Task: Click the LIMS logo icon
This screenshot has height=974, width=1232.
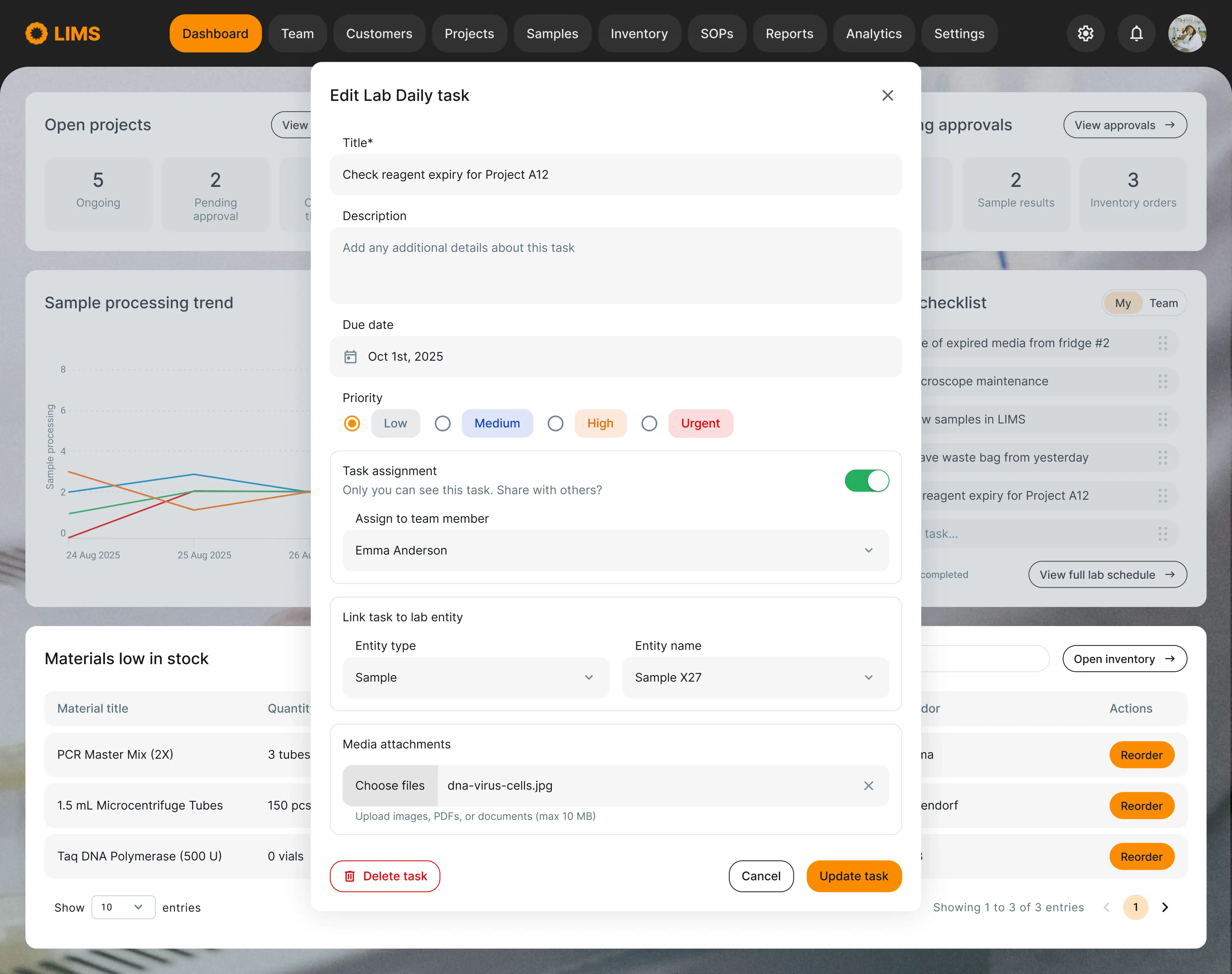Action: [37, 34]
